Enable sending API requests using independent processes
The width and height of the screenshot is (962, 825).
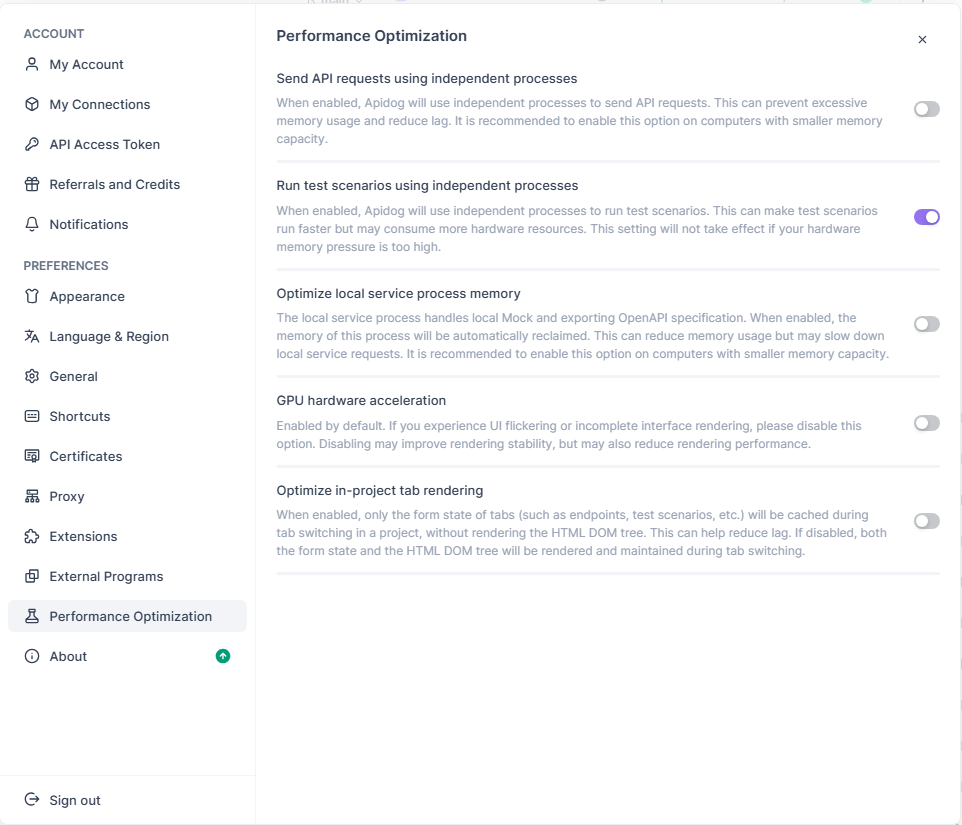click(926, 109)
